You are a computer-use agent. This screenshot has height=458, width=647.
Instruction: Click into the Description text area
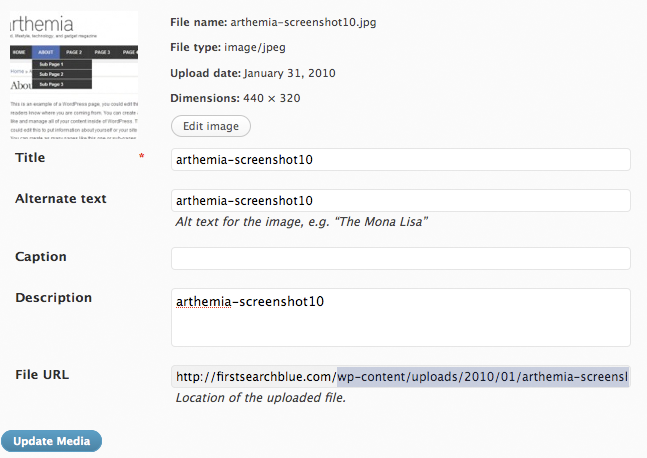[x=400, y=317]
